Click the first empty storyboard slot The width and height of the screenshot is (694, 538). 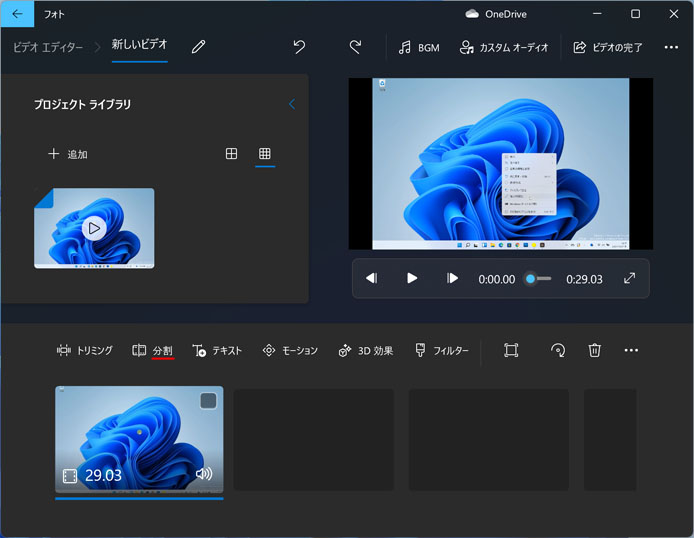tap(314, 439)
